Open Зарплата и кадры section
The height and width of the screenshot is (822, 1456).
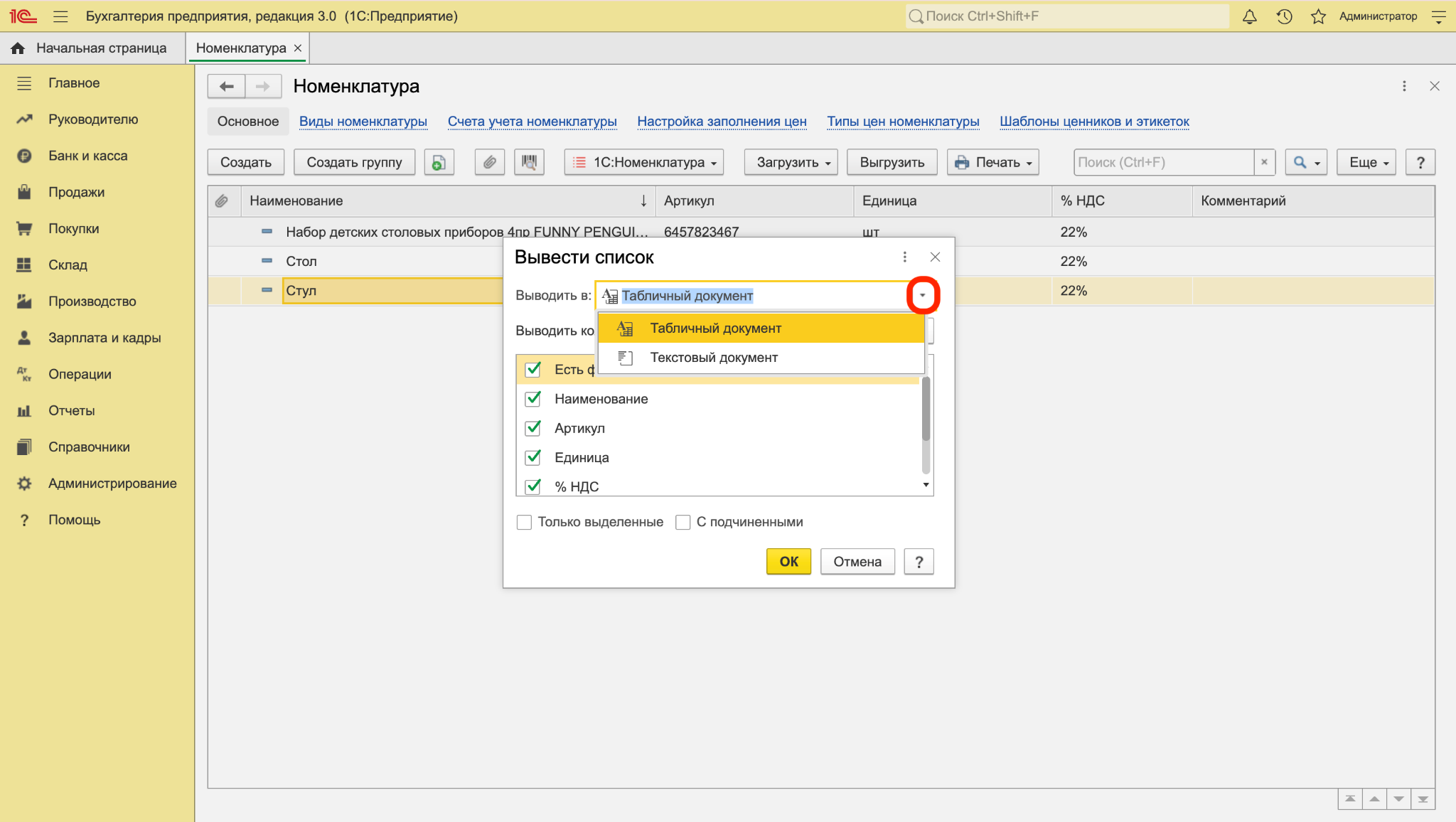105,338
